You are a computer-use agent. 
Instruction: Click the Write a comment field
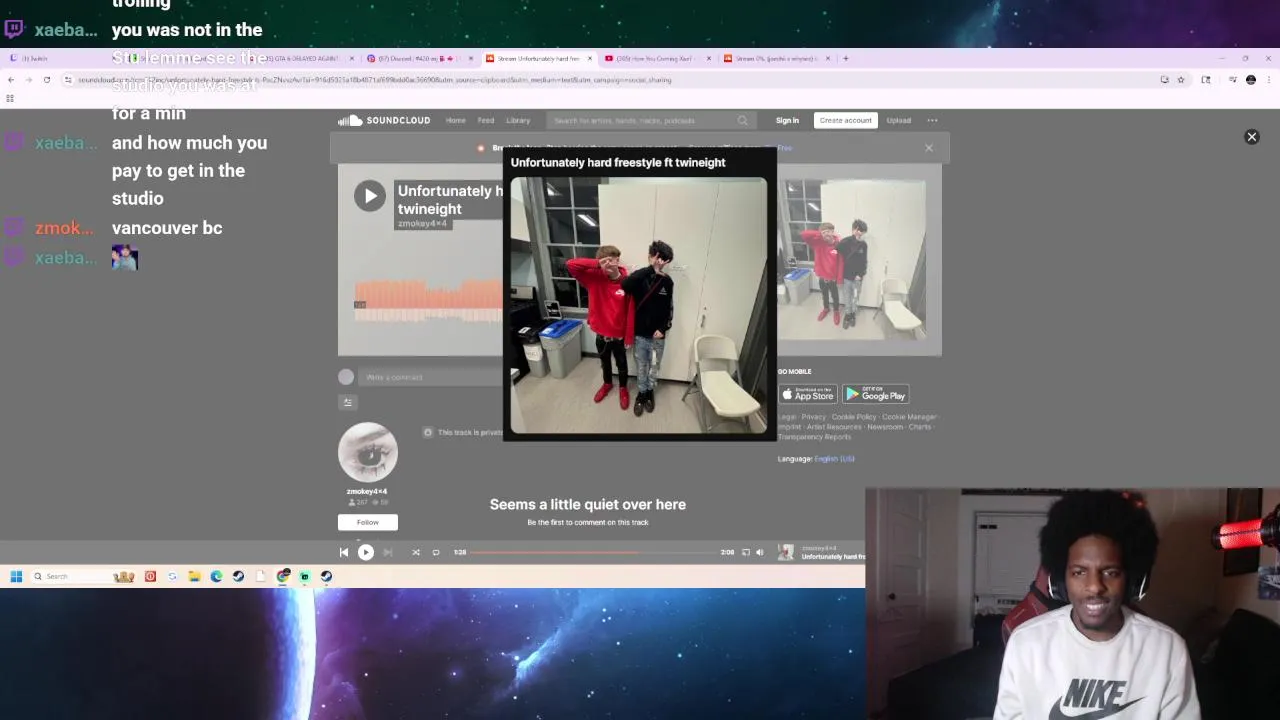[430, 377]
